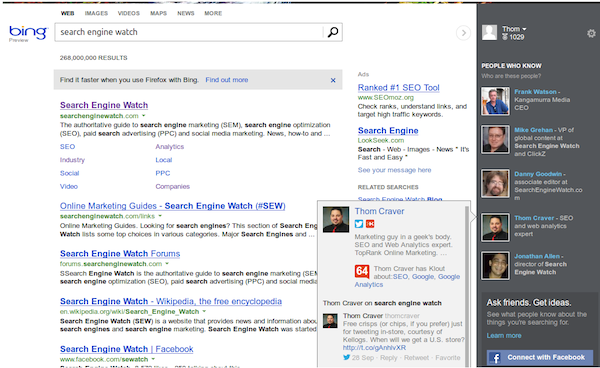Click the round right-arrow sidebar button

coord(463,33)
